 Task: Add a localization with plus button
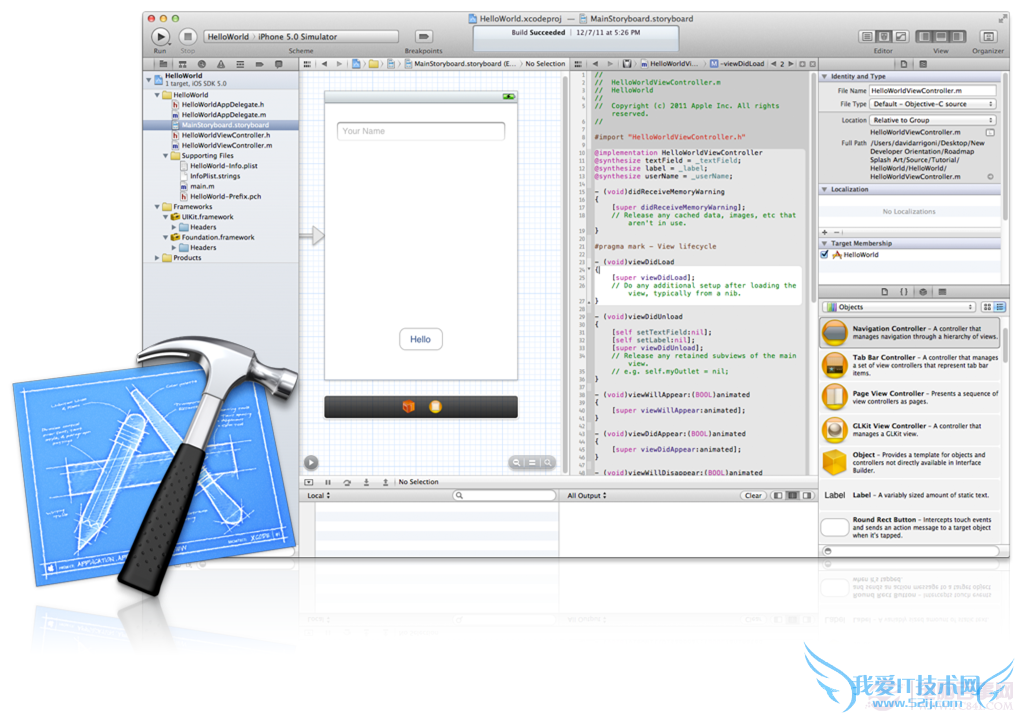tap(825, 232)
